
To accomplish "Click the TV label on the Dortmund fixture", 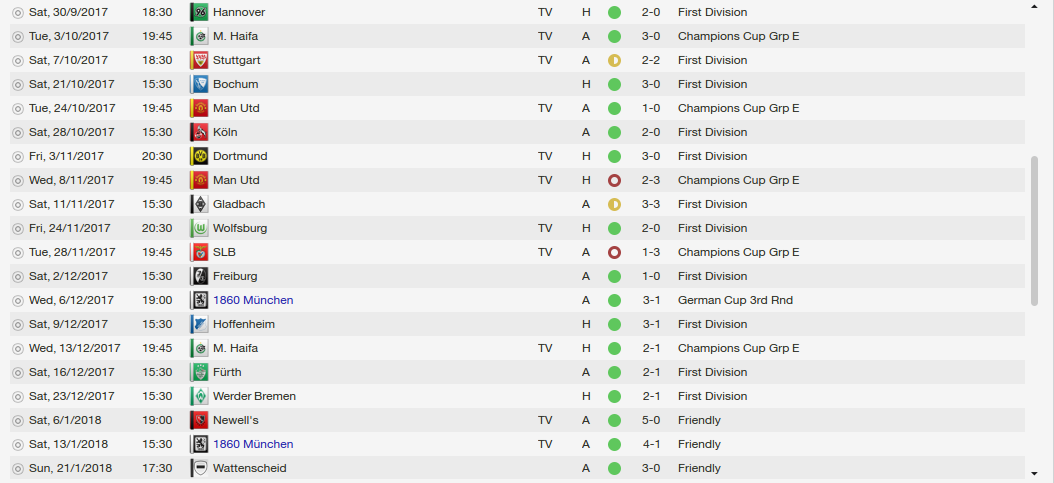I will (545, 156).
